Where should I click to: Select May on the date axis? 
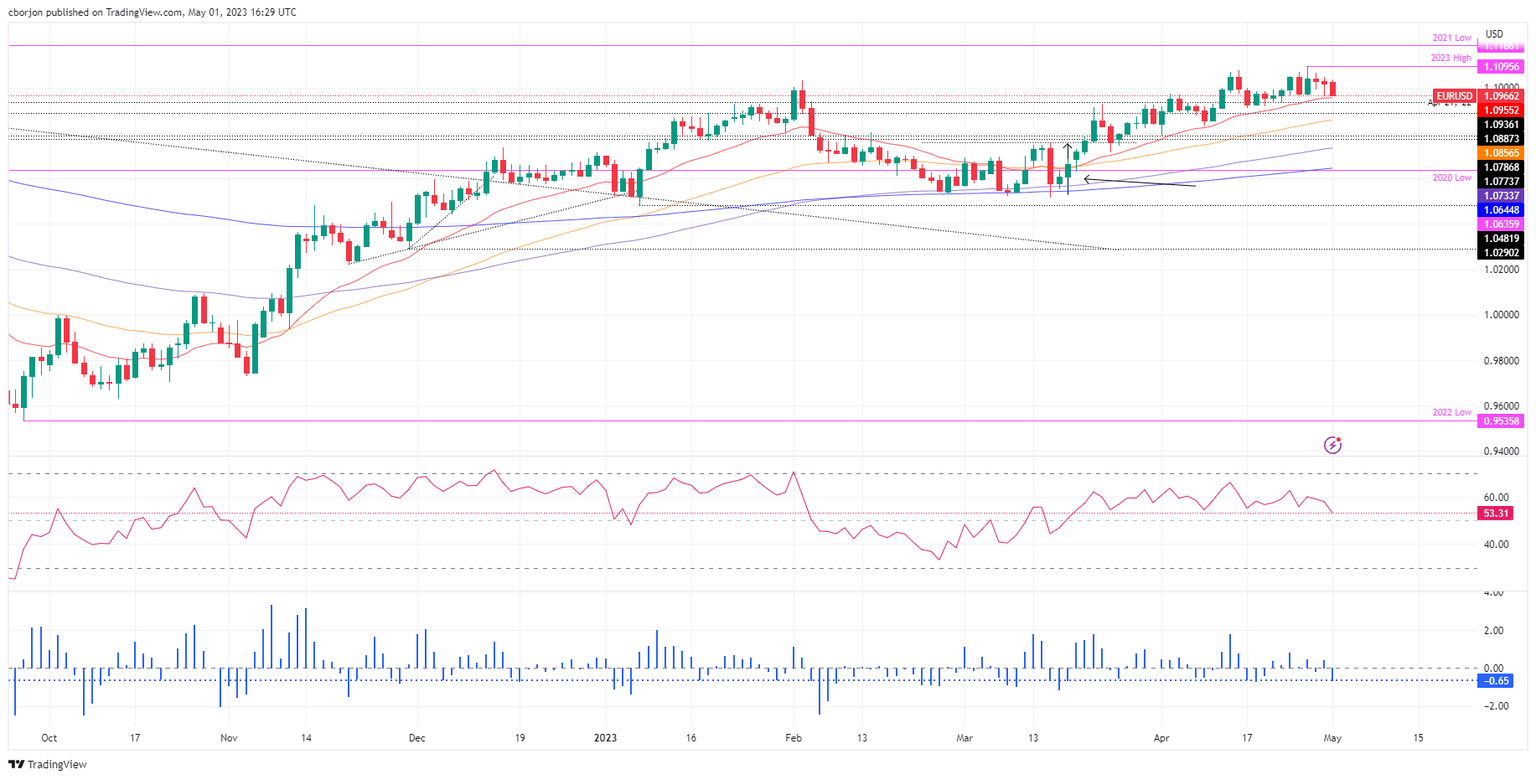[1334, 737]
